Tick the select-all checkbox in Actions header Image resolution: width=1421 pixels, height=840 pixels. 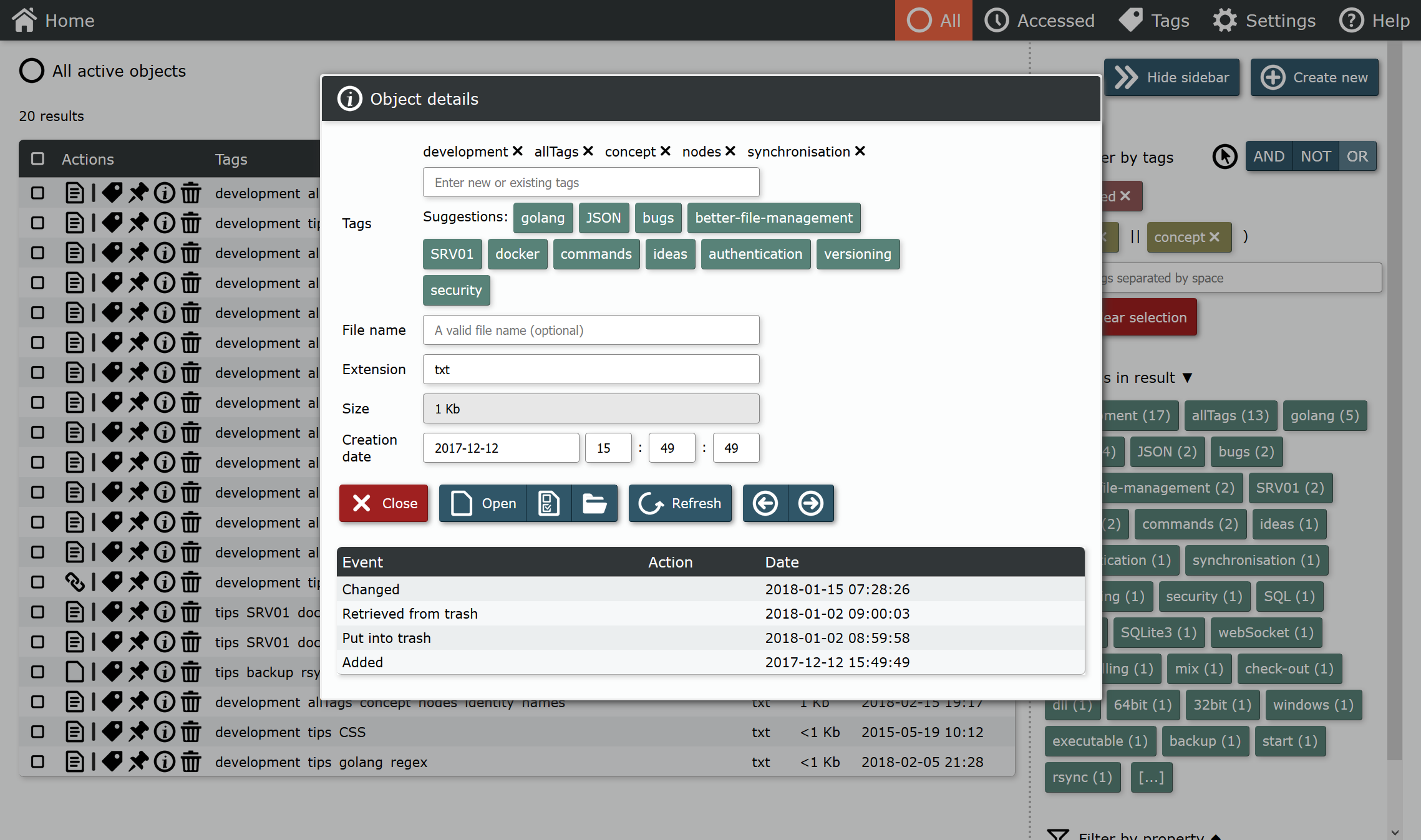pyautogui.click(x=37, y=159)
